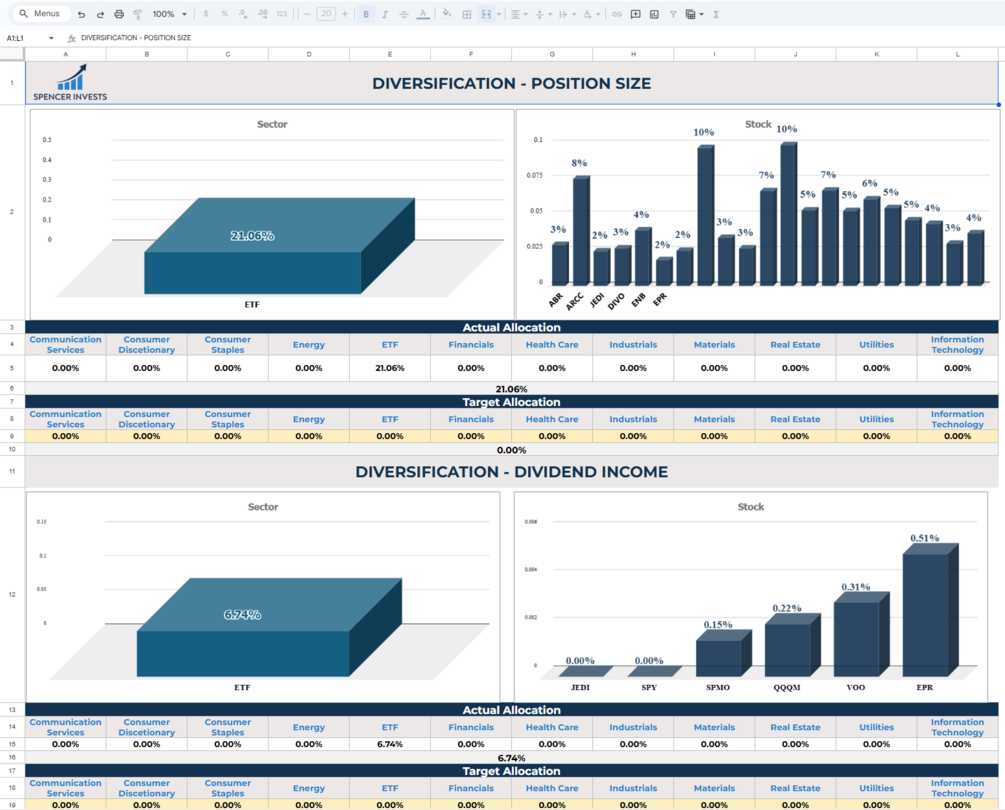The image size is (1005, 810).
Task: Select the Real Estate header cell in row 8
Action: (x=795, y=419)
